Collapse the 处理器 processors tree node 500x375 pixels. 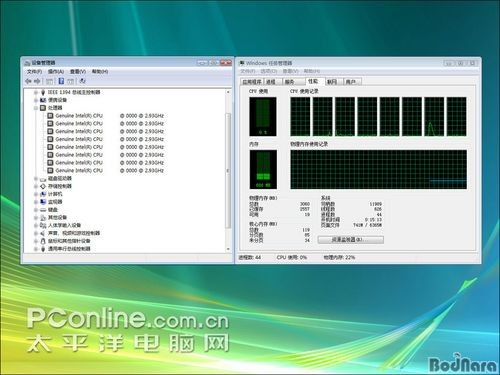(36, 108)
